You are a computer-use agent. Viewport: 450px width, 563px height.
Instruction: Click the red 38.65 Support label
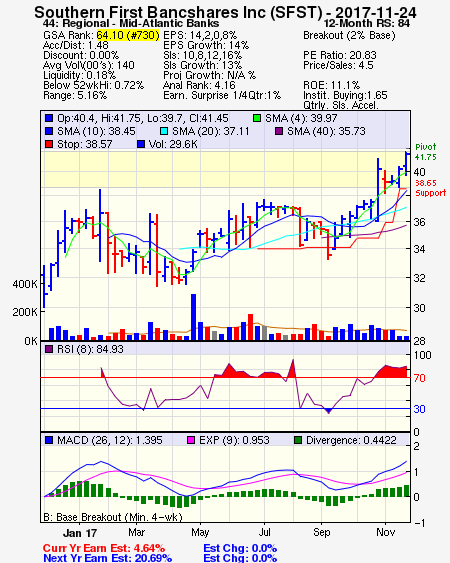pos(430,188)
